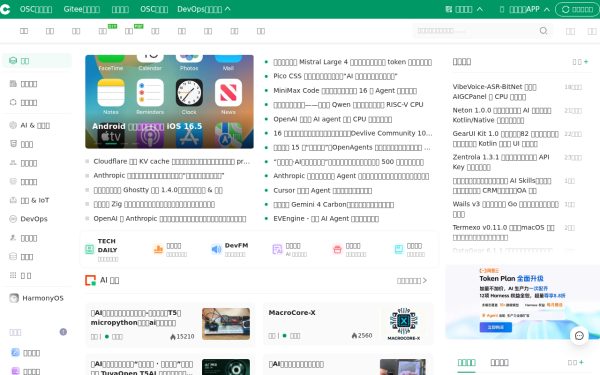Click the red gift box shortcut icon

coord(337,249)
